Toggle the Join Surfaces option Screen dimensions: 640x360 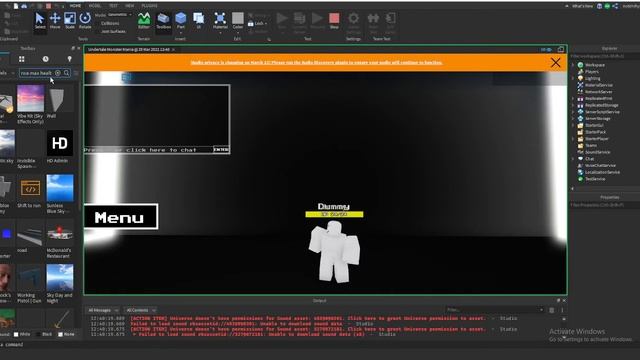pos(113,31)
